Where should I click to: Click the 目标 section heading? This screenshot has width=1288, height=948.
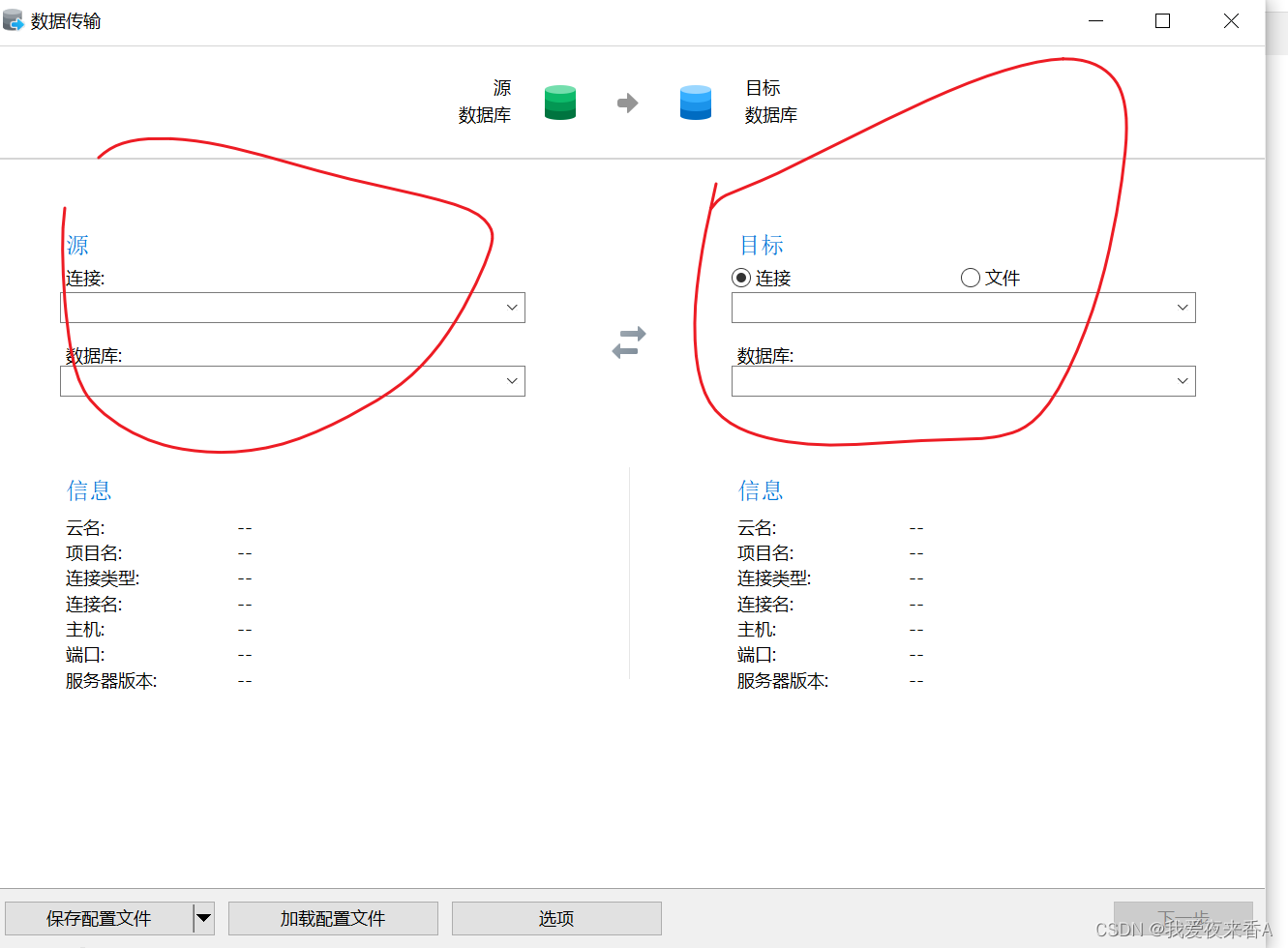tap(762, 245)
